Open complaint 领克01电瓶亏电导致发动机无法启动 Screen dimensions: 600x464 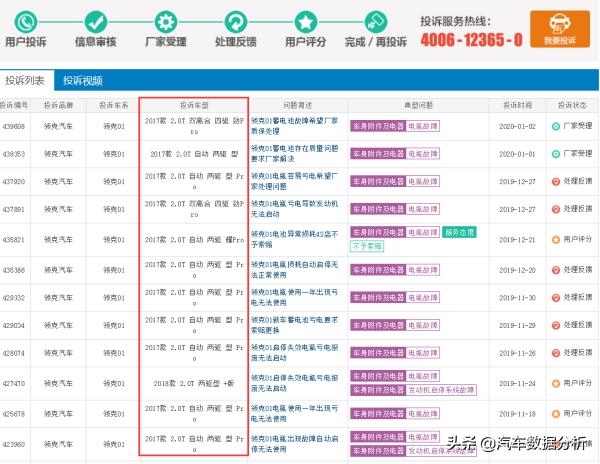pyautogui.click(x=294, y=208)
